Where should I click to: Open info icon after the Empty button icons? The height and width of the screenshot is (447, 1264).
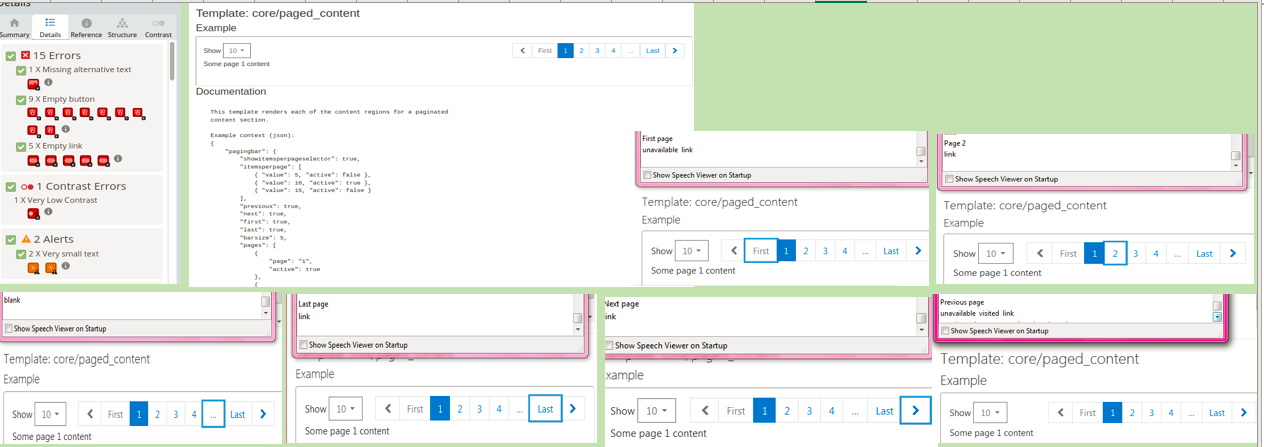[66, 129]
